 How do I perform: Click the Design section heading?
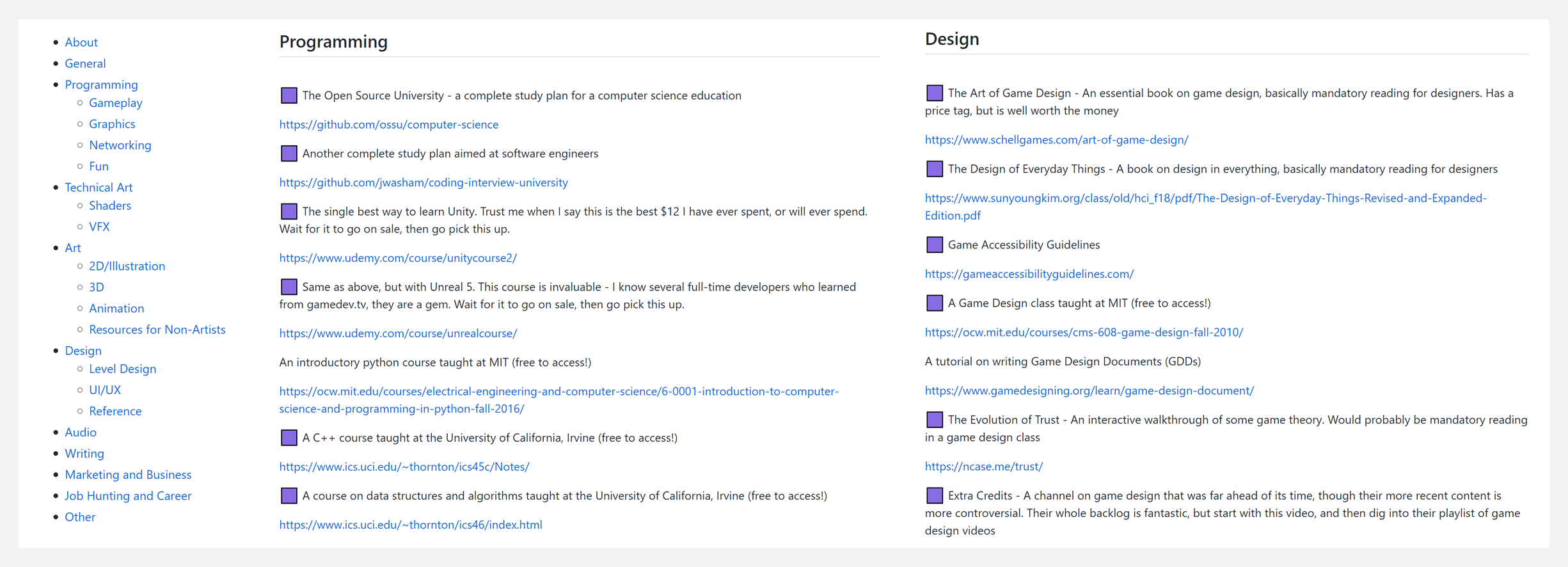952,39
